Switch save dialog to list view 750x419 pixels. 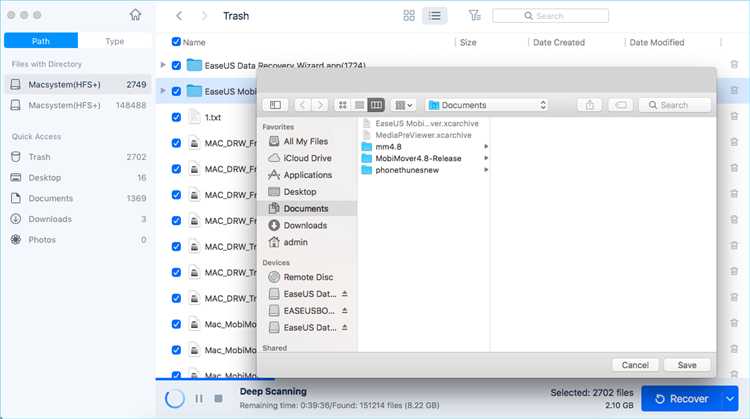[359, 105]
